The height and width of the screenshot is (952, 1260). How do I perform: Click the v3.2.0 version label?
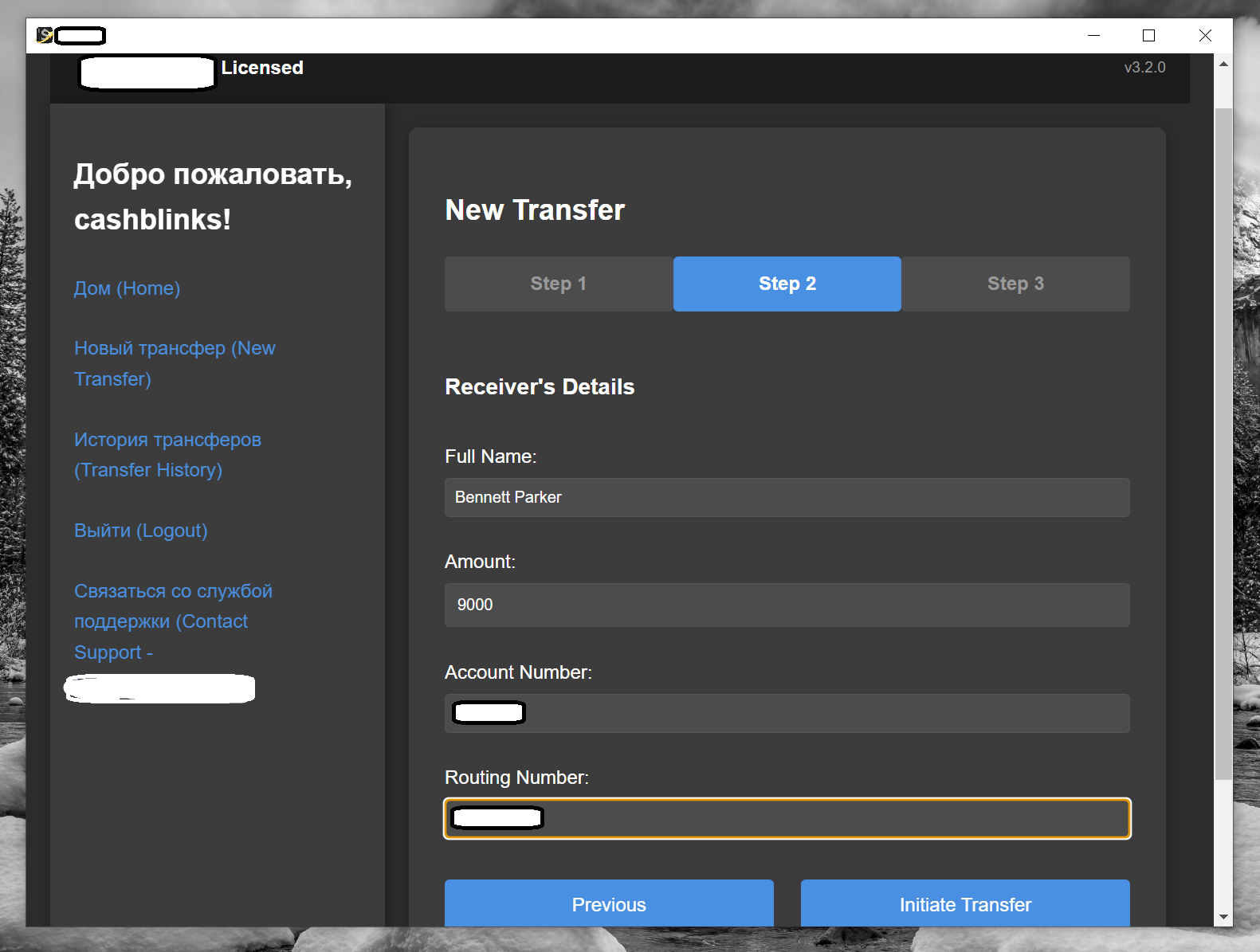point(1144,68)
